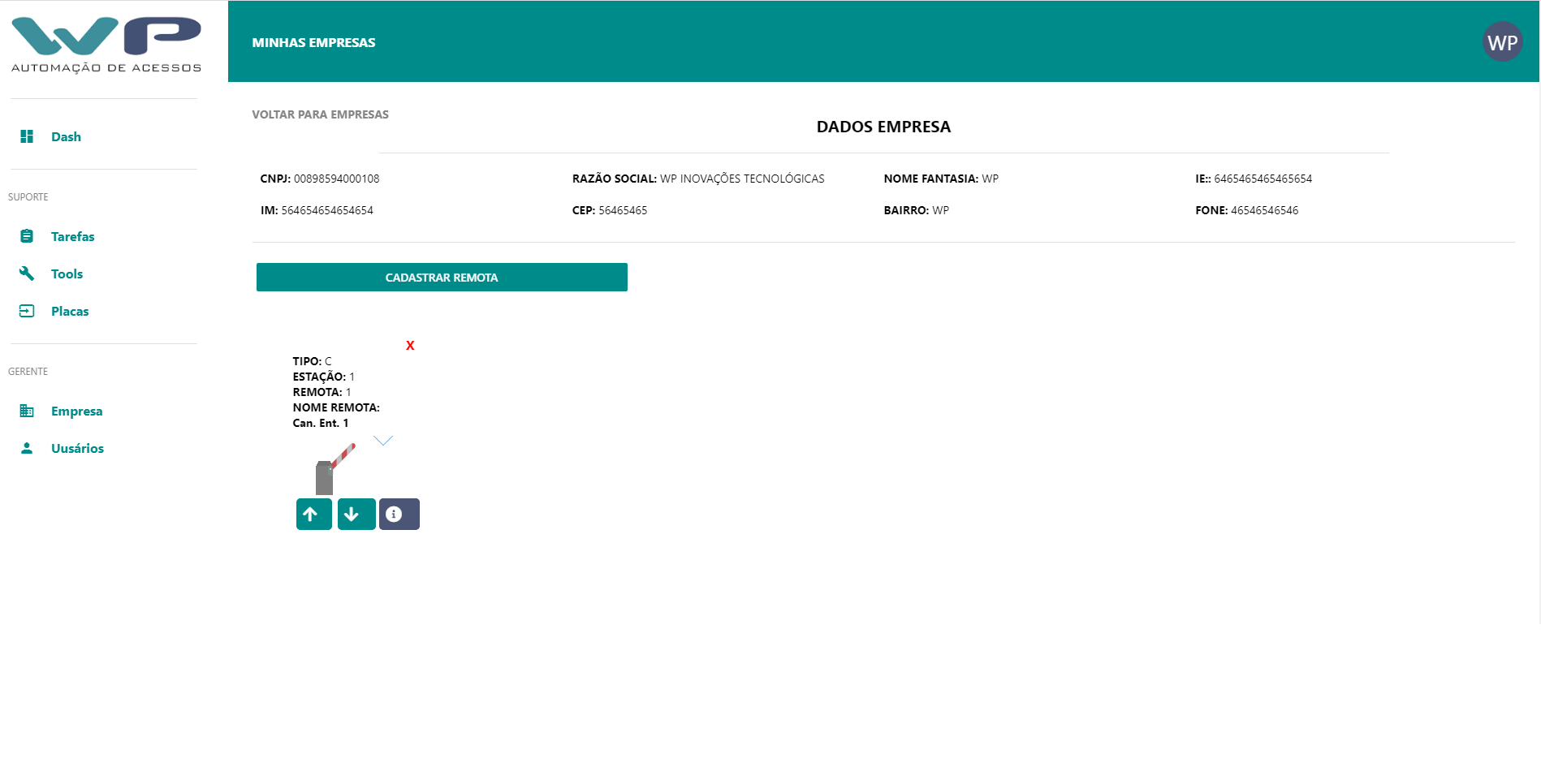
Task: Open the Tarefas menu item
Action: (73, 236)
